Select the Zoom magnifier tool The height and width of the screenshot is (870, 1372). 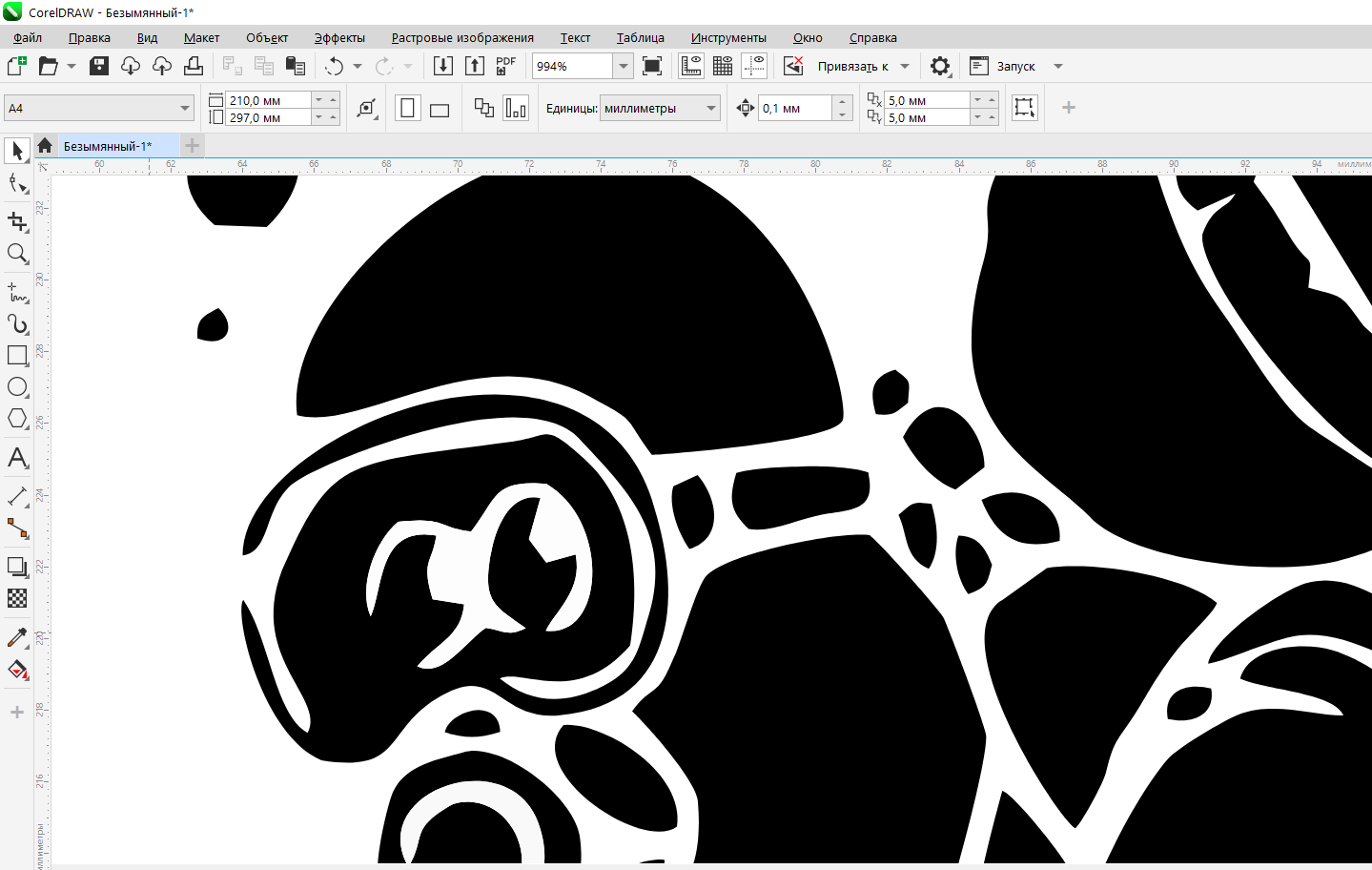(x=17, y=254)
